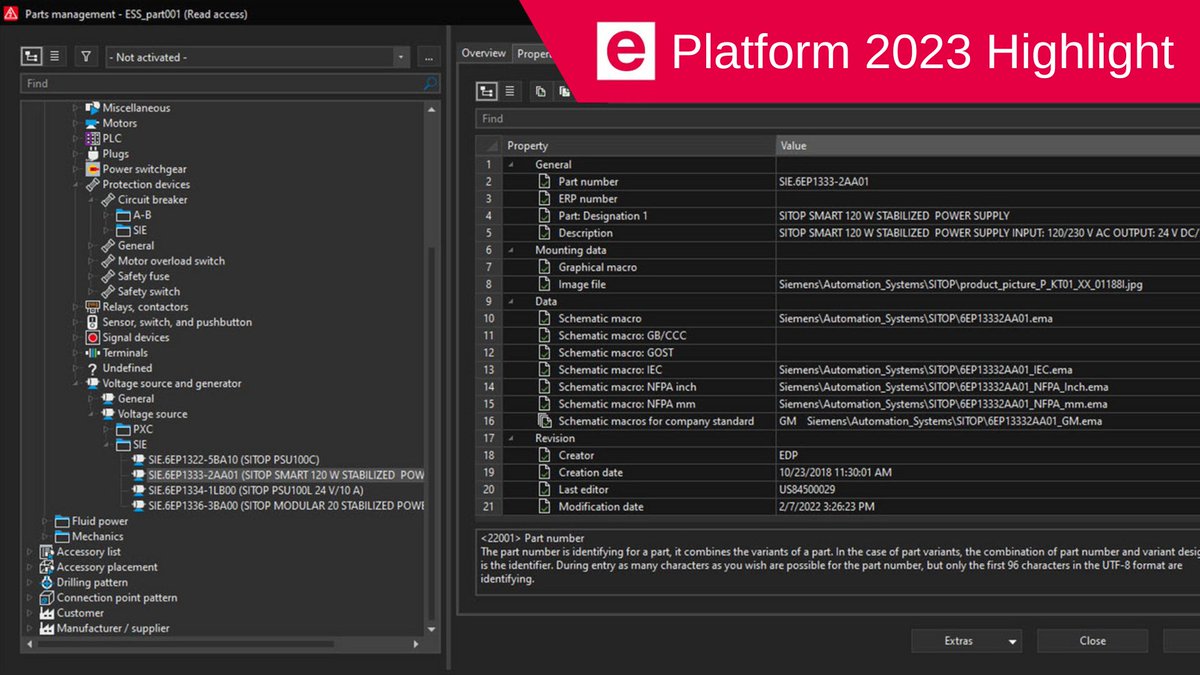Click the Accessory placement icon
Viewport: 1200px width, 675px height.
[x=47, y=567]
